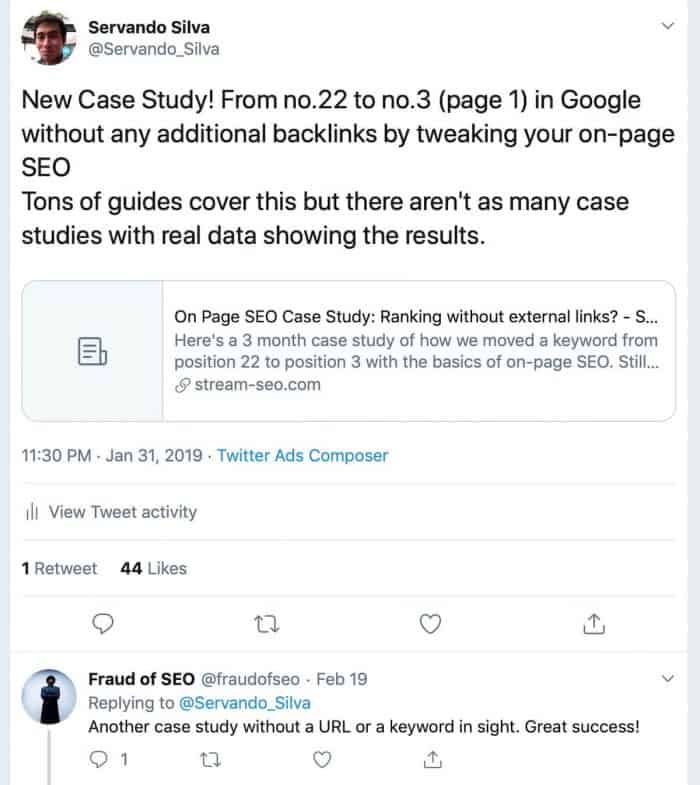Click the View Tweet activity text

pos(123,512)
